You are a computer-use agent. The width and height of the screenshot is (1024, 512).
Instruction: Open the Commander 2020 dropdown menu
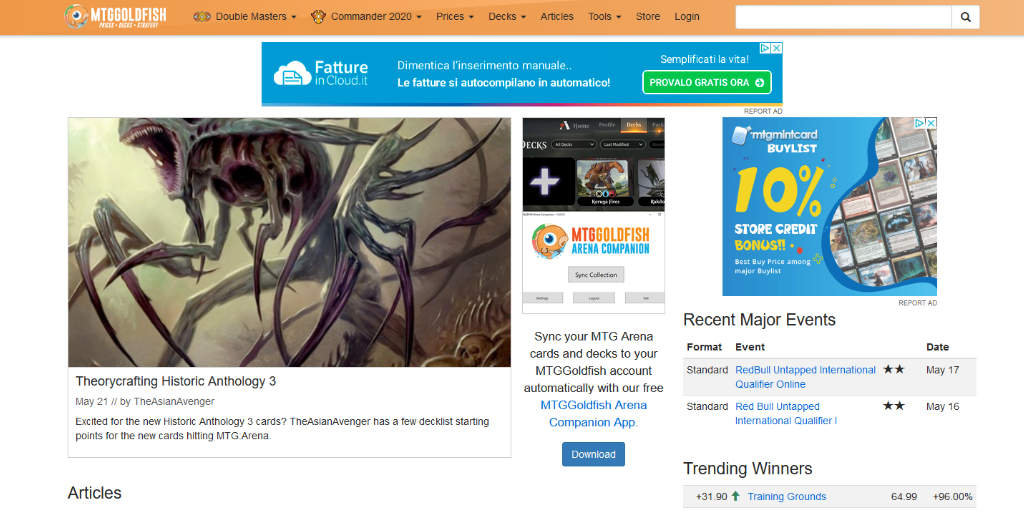click(x=376, y=16)
